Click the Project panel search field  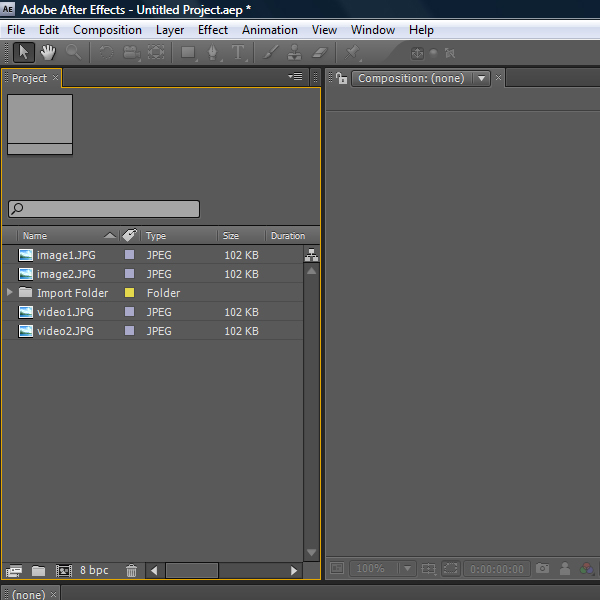104,209
